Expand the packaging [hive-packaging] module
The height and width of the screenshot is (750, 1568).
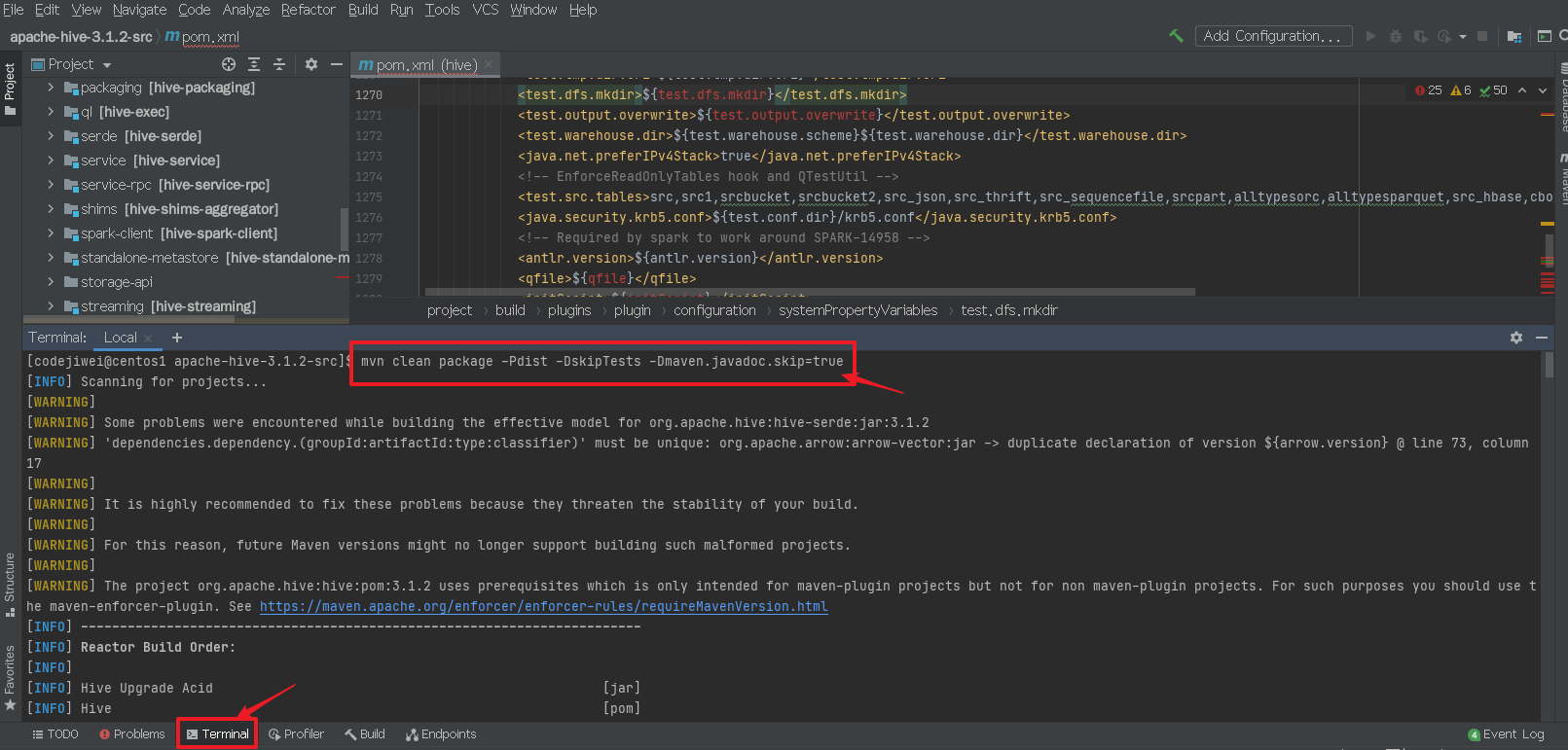[51, 88]
